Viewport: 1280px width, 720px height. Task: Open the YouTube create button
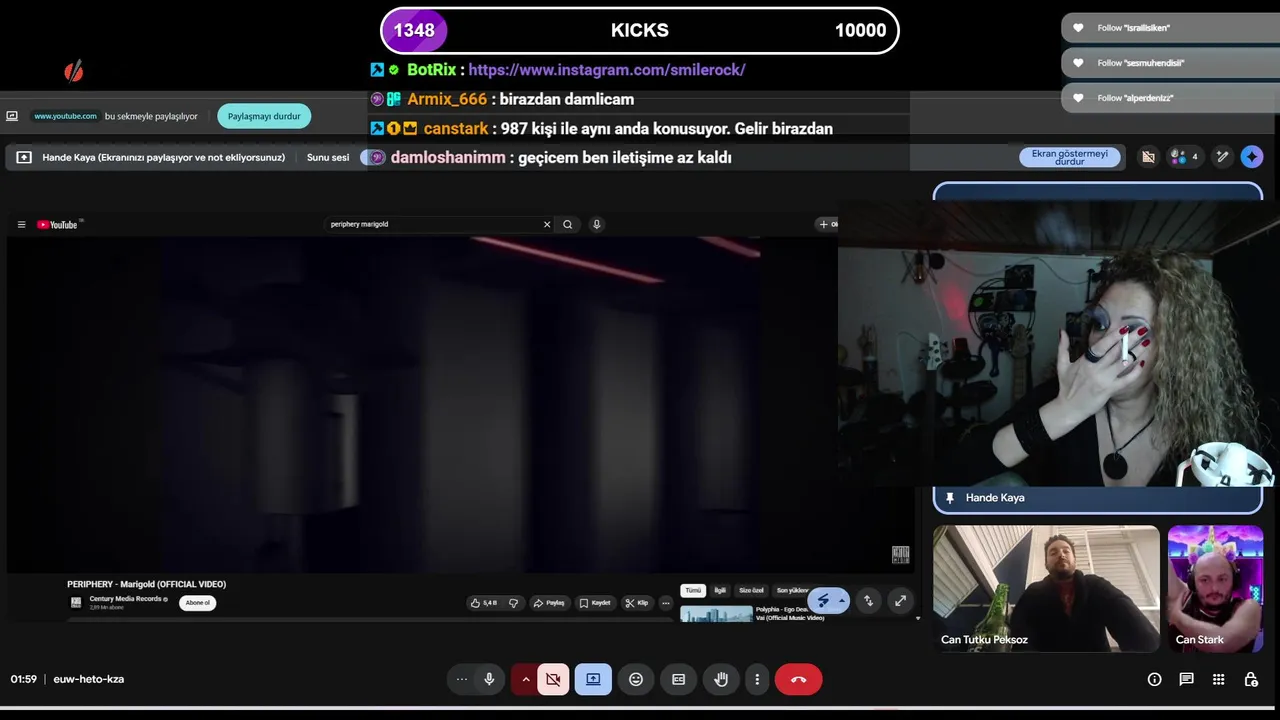click(x=828, y=224)
